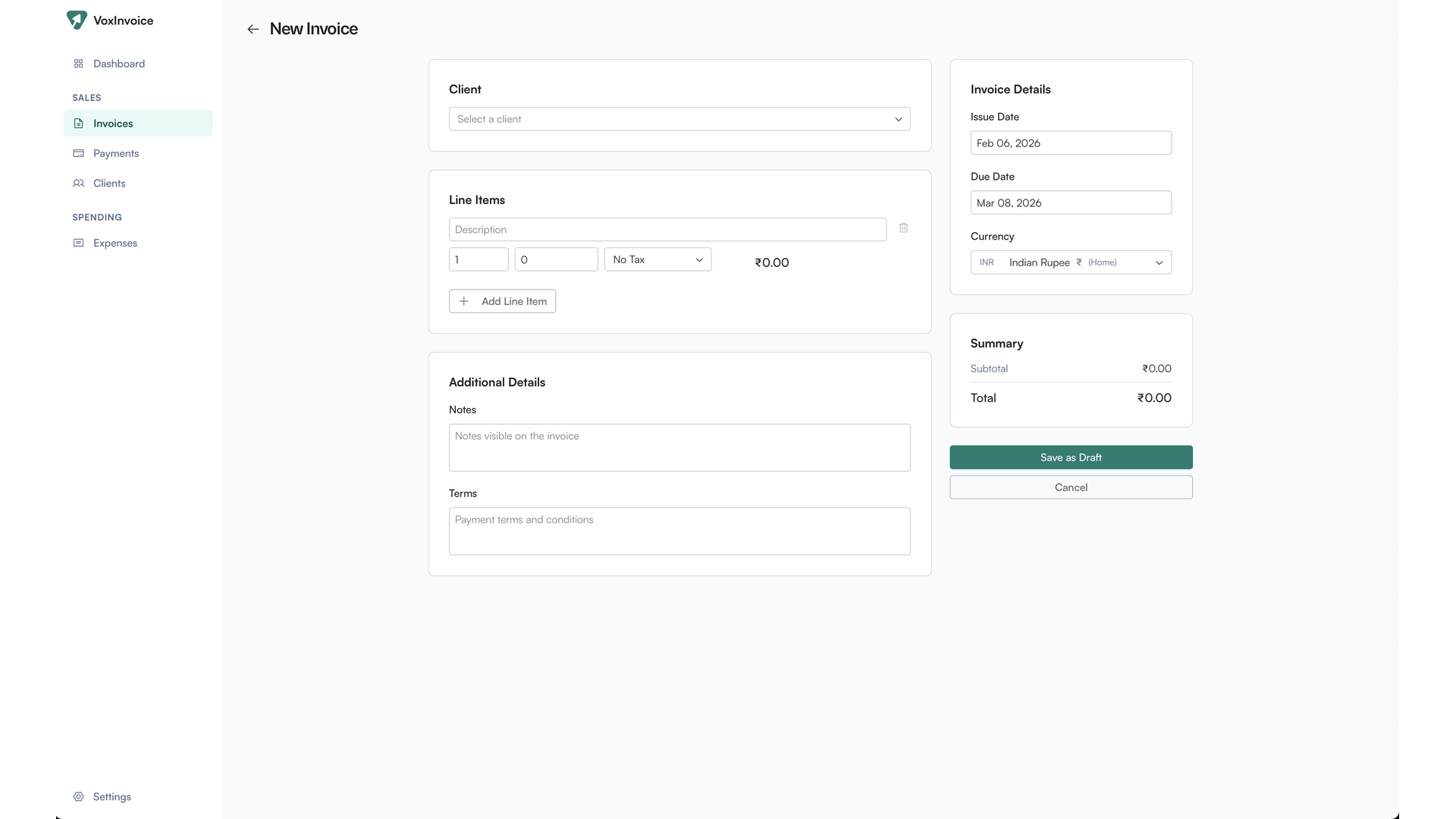Delete the line item with trash icon

(903, 228)
